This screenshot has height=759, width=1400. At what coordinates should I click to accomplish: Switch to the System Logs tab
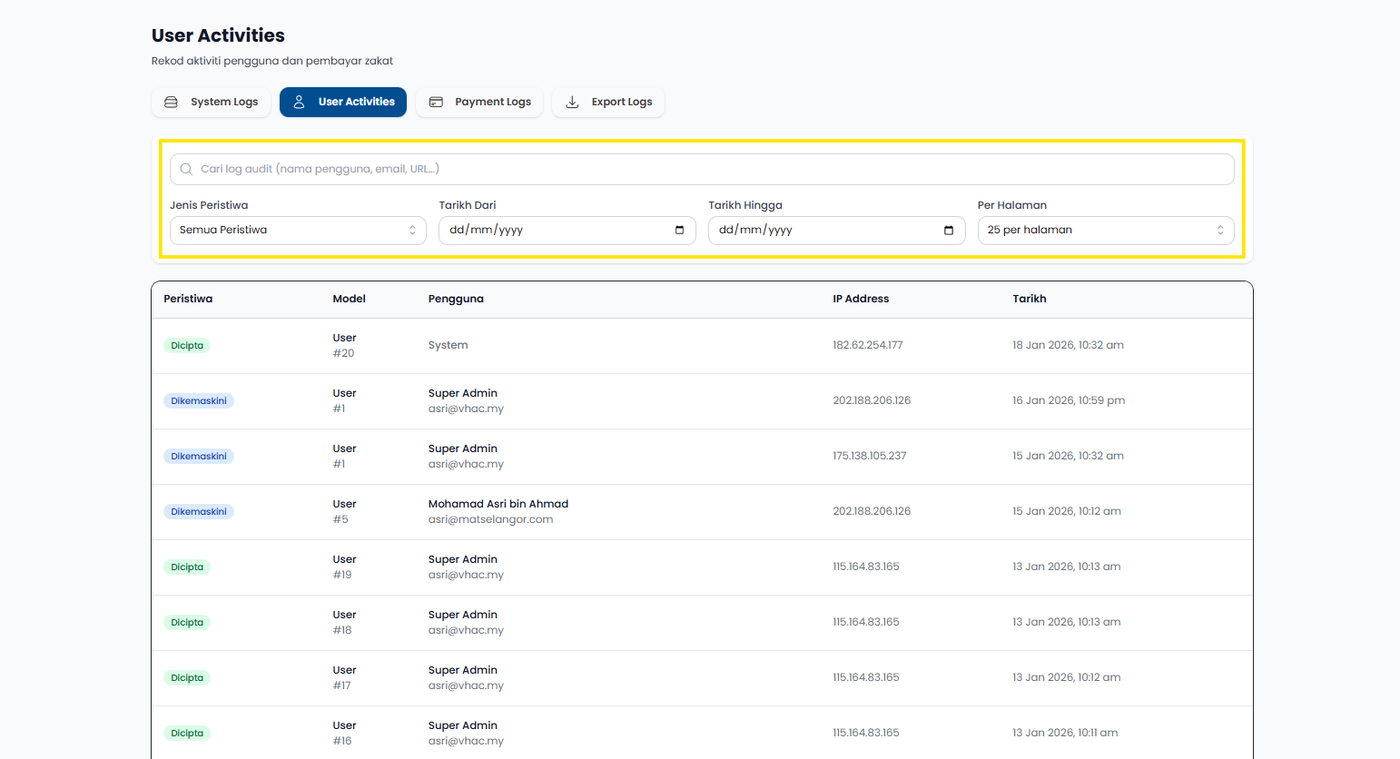pos(224,102)
